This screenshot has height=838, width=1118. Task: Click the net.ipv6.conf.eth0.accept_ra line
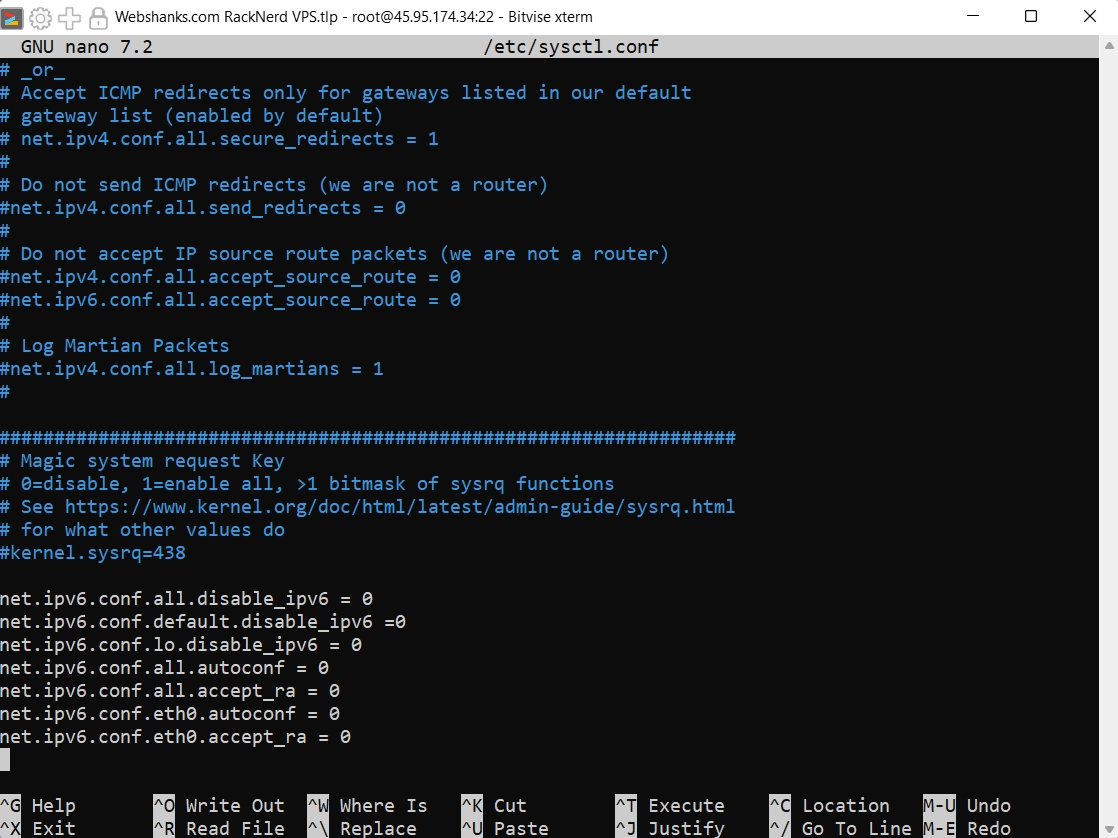175,737
